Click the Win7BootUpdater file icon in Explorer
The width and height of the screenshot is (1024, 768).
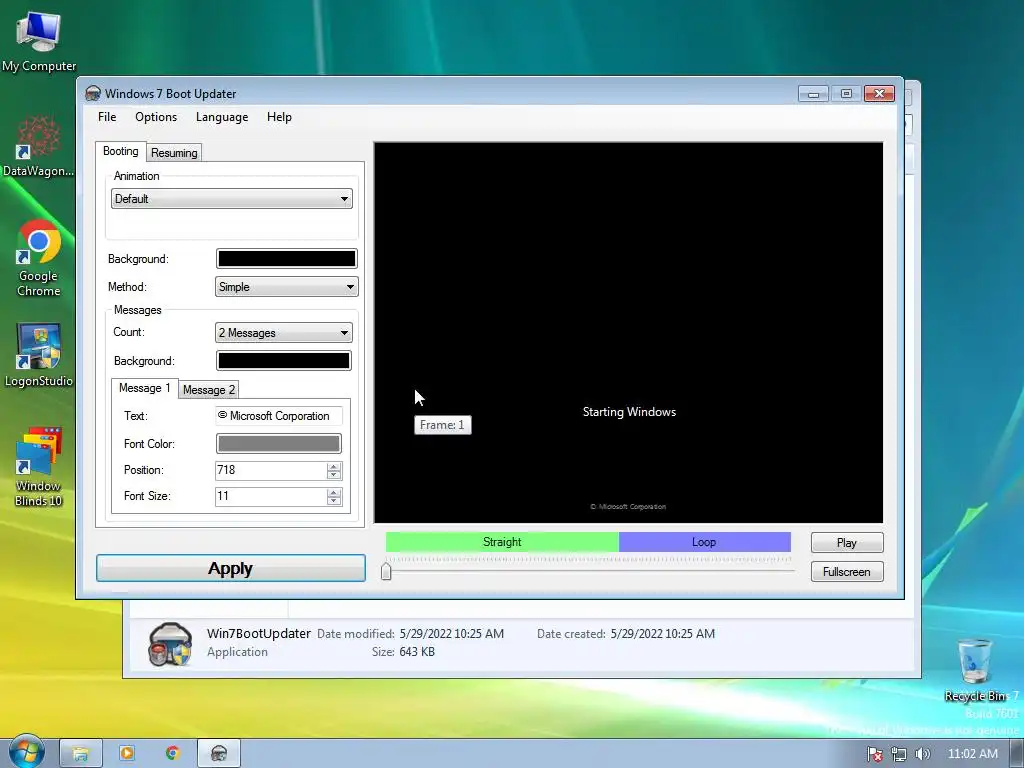170,644
